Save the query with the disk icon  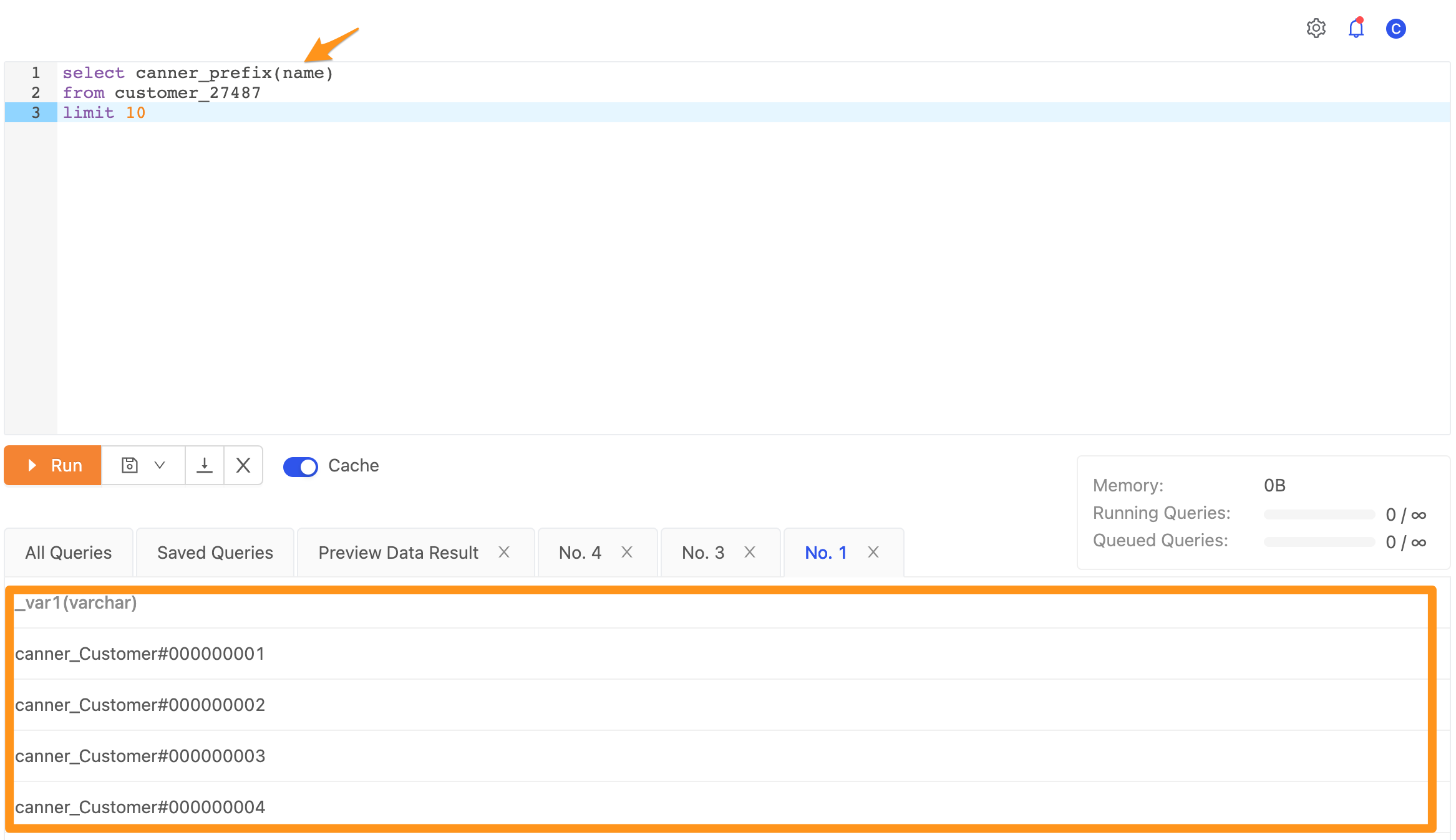coord(129,465)
